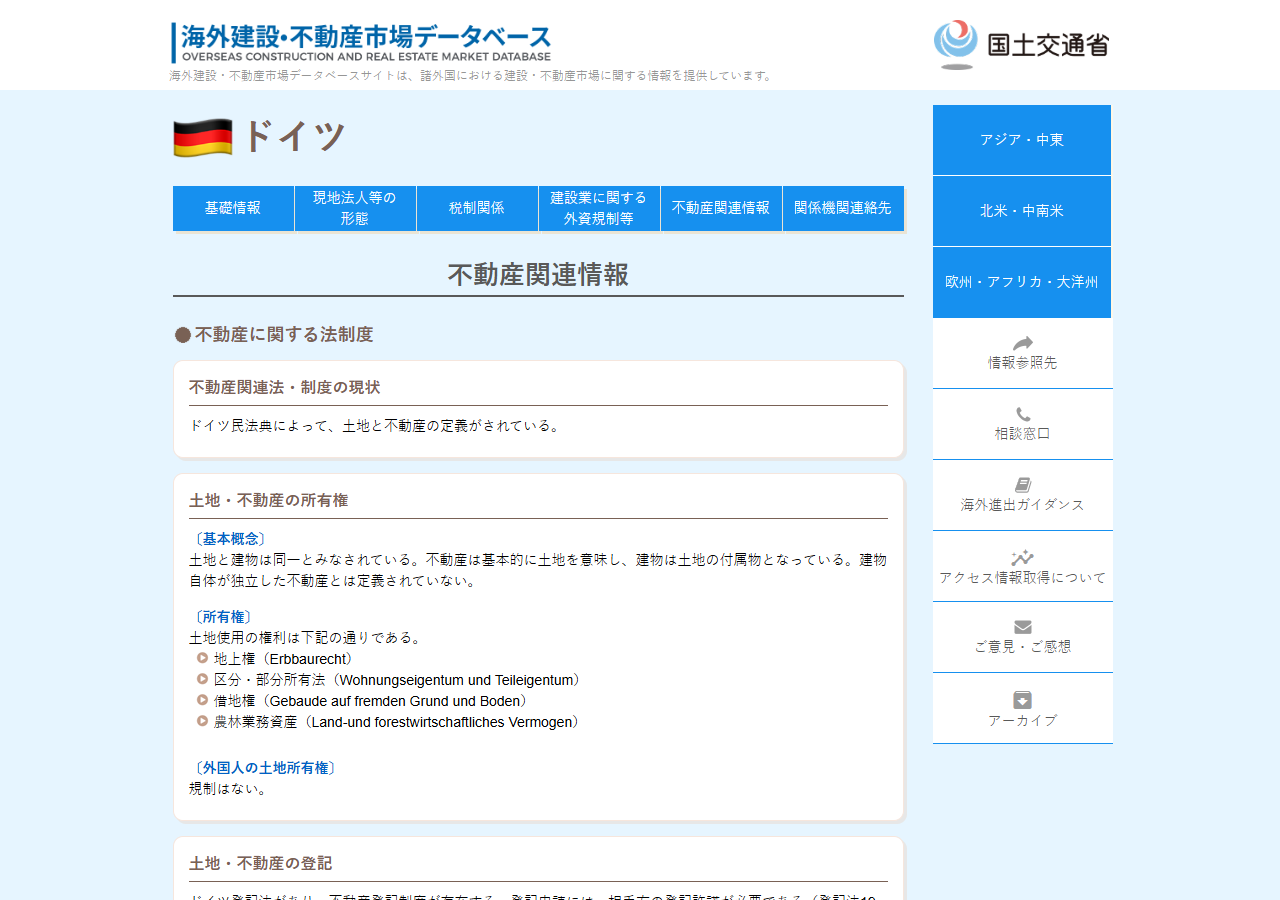Click the 区分・部分所有法 Wohnungseigentum list item
1280x900 pixels.
(400, 680)
